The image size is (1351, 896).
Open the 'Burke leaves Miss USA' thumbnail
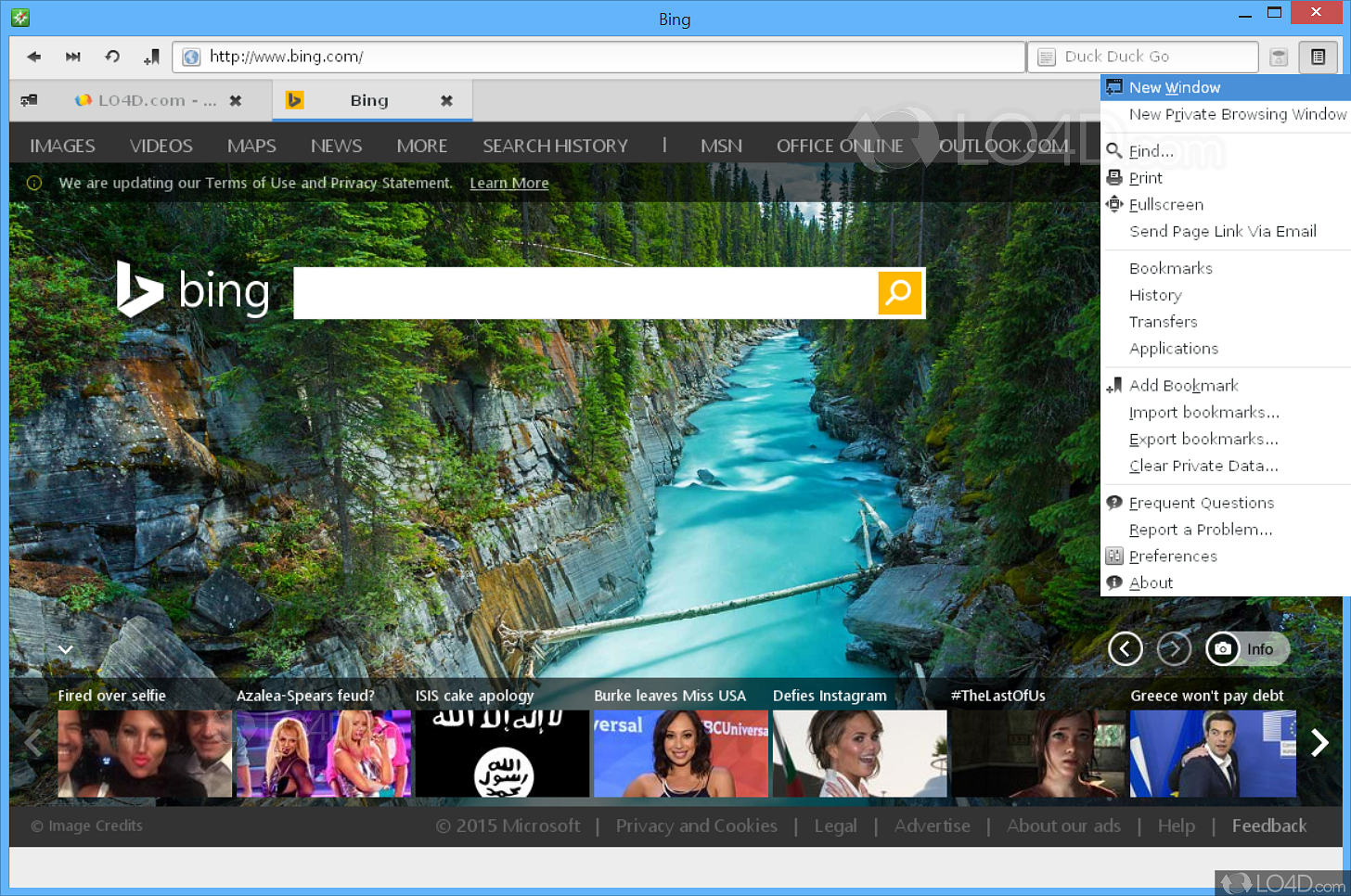(x=681, y=753)
